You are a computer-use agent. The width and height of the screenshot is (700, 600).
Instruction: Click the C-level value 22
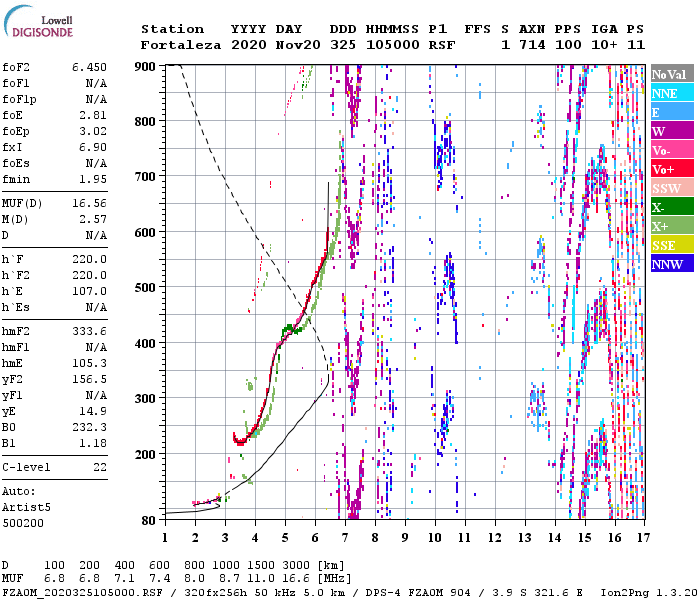coord(100,467)
